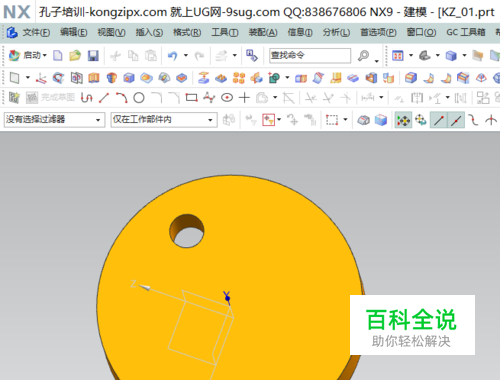Select the Rectangle sketch tool
500x380 pixels.
[x=192, y=98]
